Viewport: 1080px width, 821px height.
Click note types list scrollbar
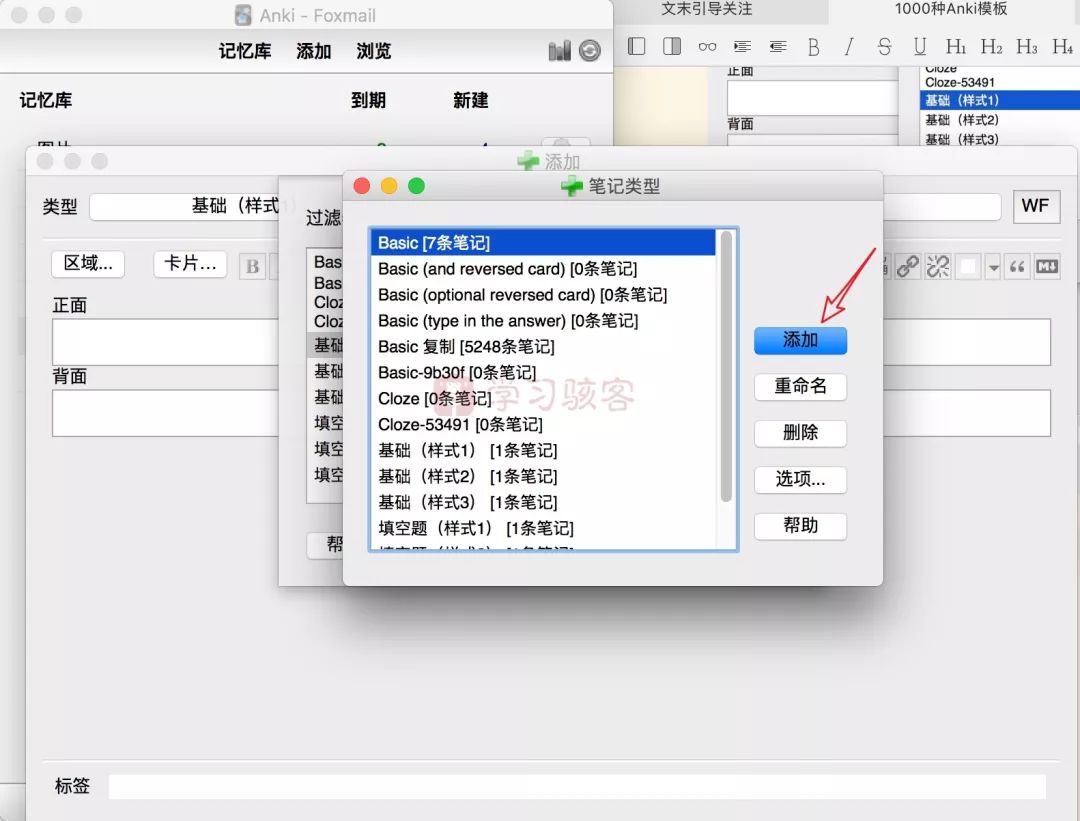[726, 366]
